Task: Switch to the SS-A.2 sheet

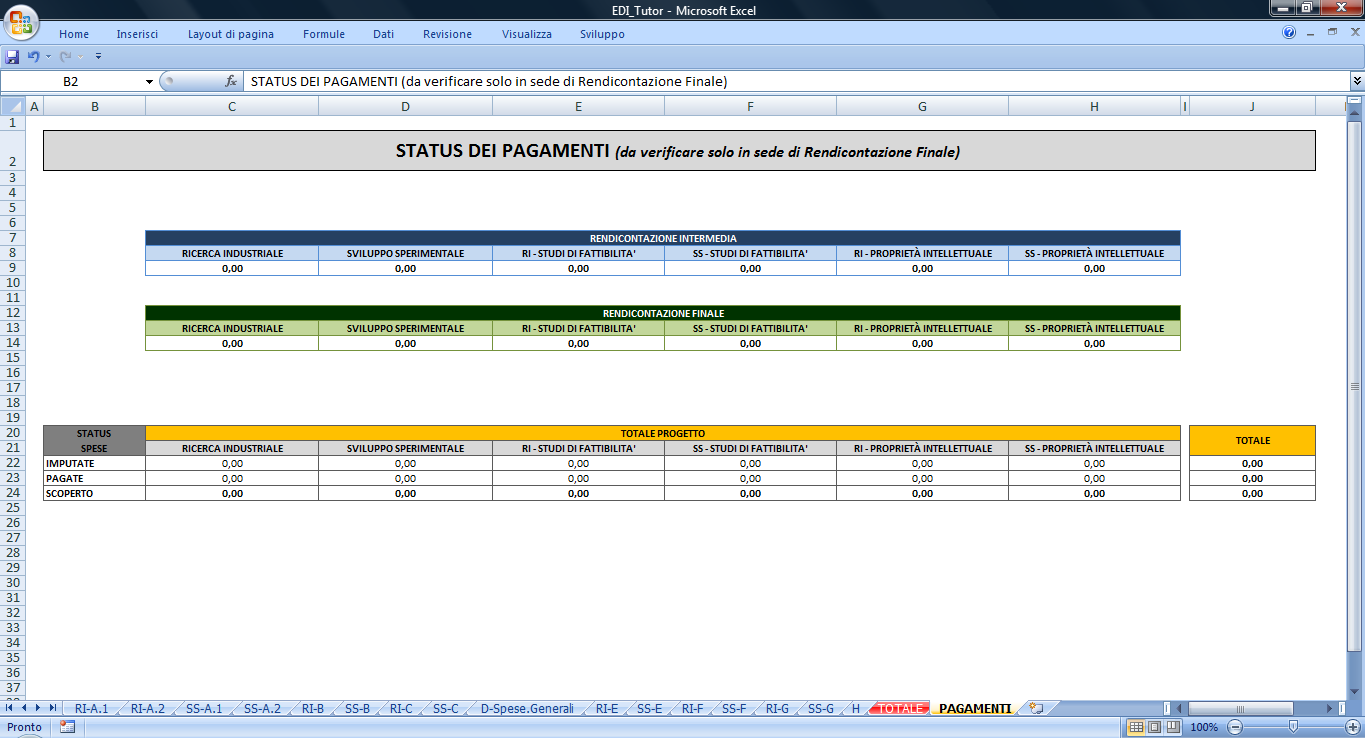Action: click(263, 708)
